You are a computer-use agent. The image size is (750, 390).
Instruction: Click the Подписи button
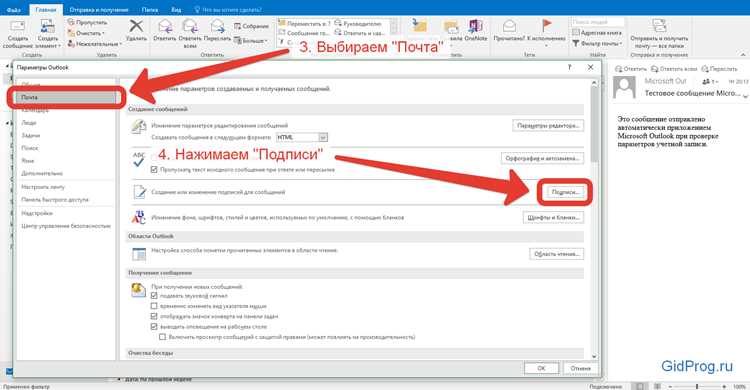click(565, 192)
